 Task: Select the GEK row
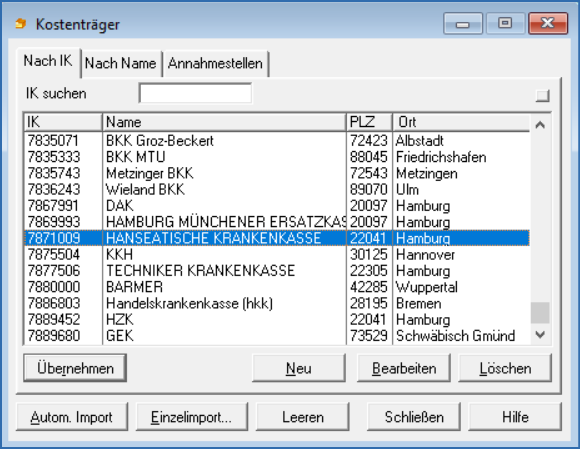tap(277, 336)
